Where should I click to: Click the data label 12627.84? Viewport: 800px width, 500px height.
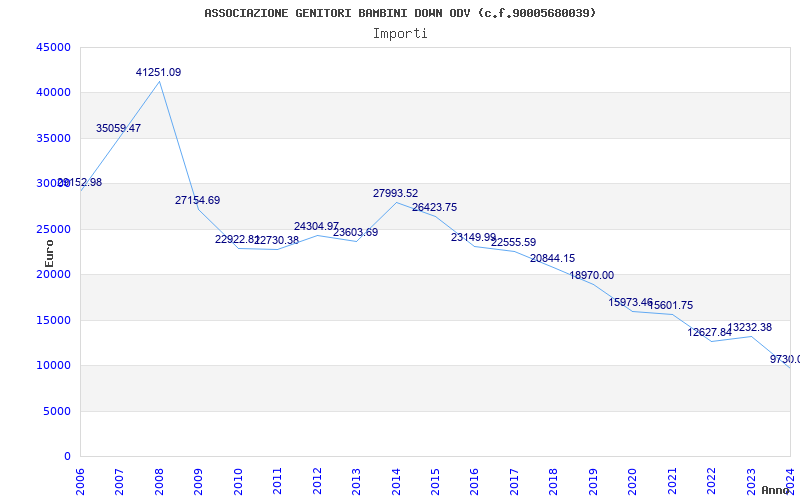(710, 333)
